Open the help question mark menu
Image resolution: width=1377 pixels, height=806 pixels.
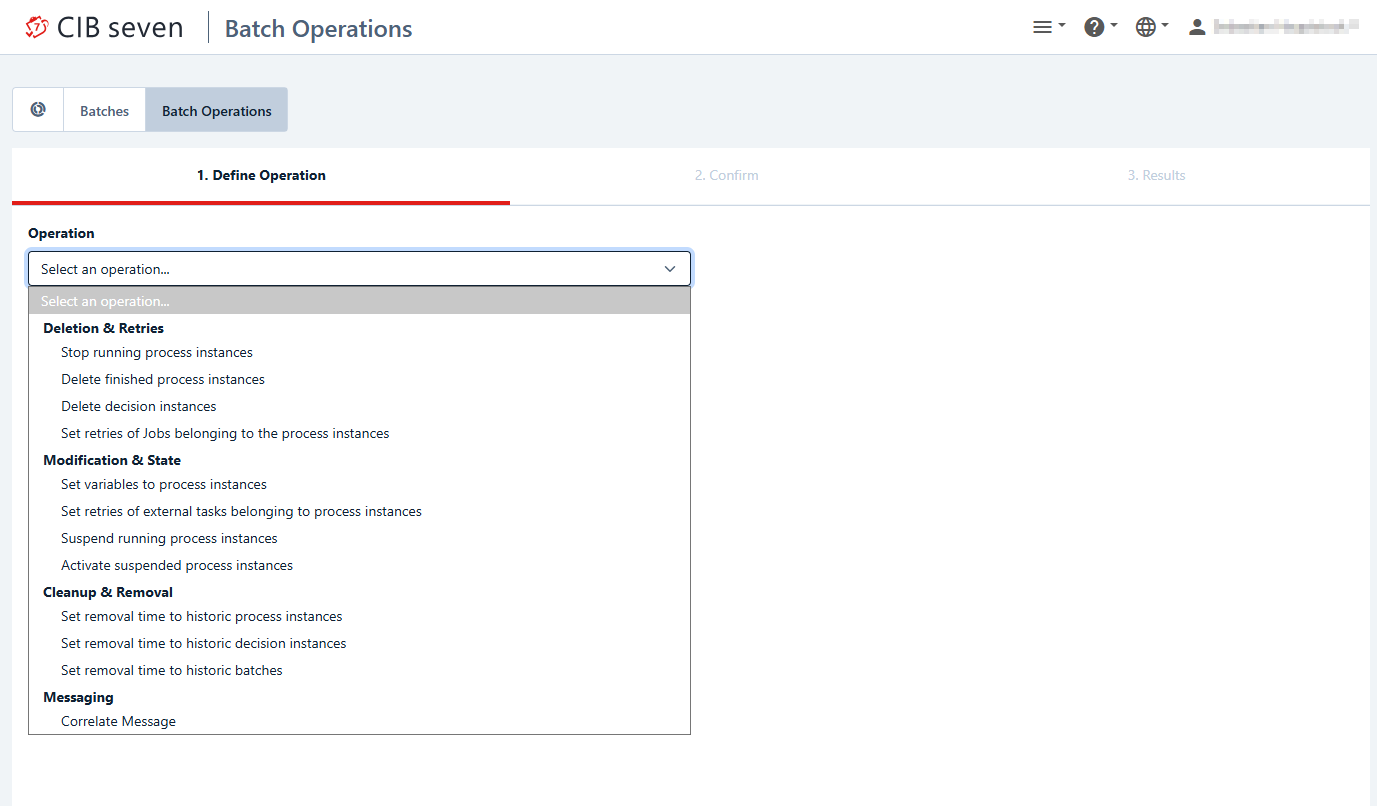coord(1100,28)
